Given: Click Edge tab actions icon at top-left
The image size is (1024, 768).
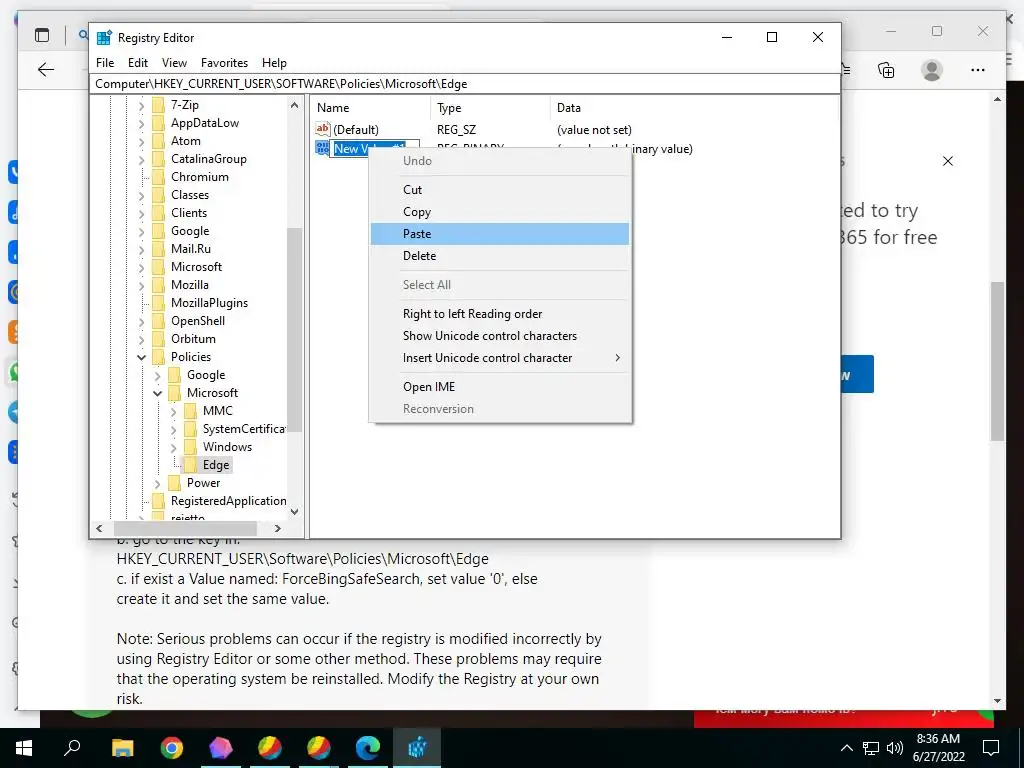Looking at the screenshot, I should click(x=42, y=35).
